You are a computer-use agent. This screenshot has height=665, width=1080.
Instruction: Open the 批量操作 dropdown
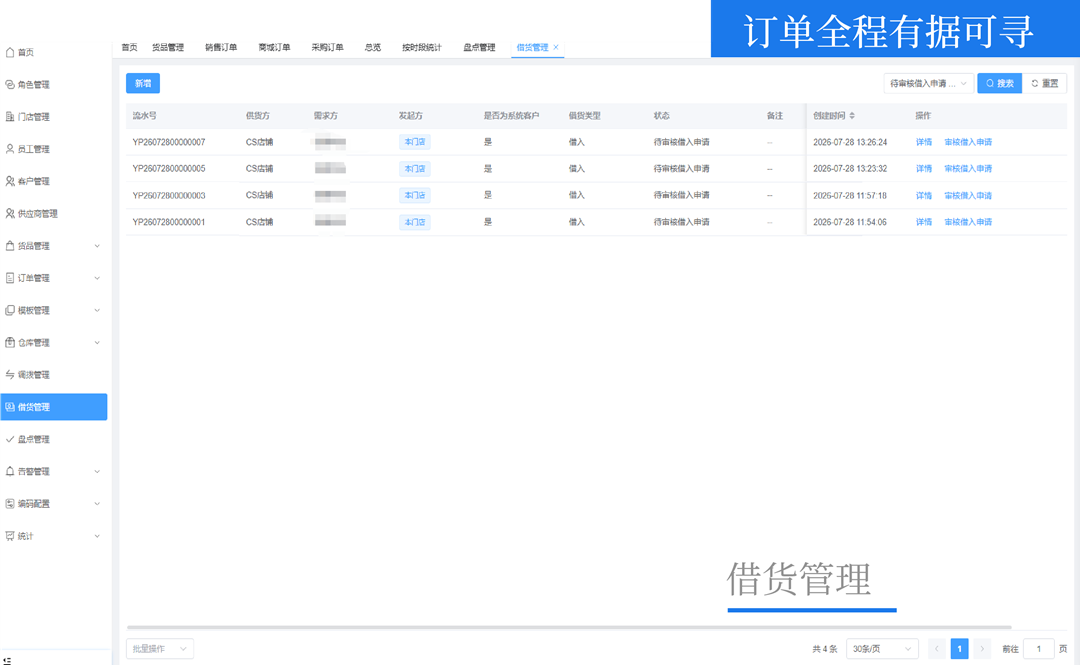[160, 648]
